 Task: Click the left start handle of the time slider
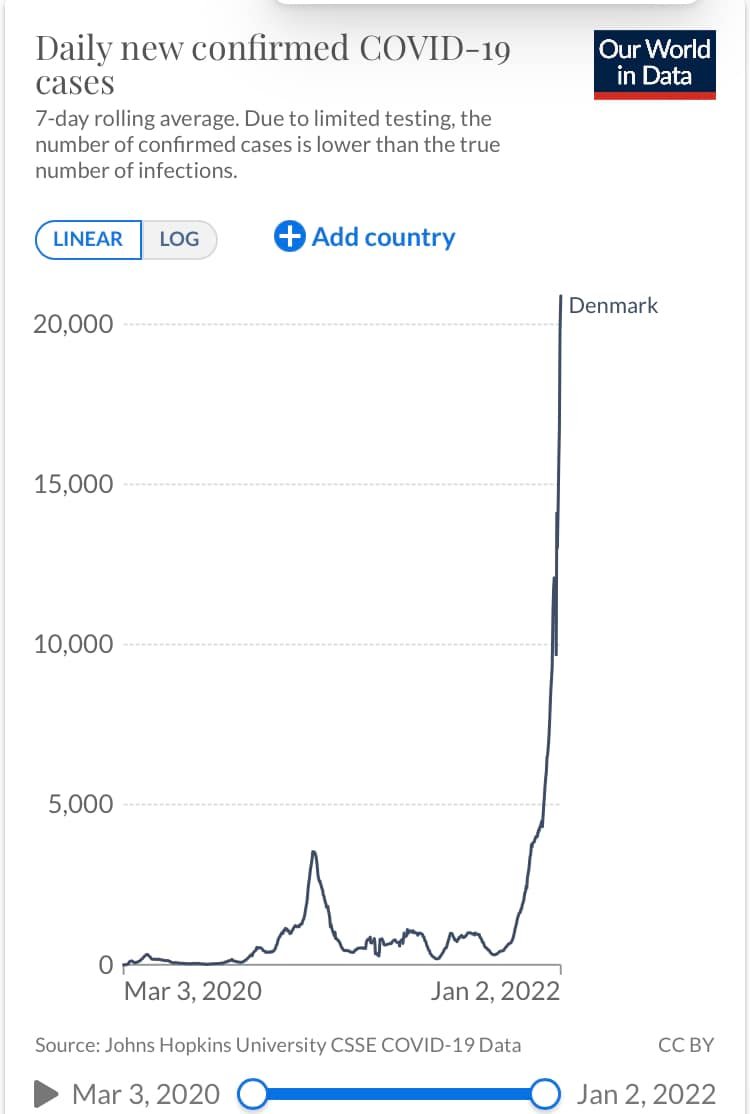point(253,1094)
